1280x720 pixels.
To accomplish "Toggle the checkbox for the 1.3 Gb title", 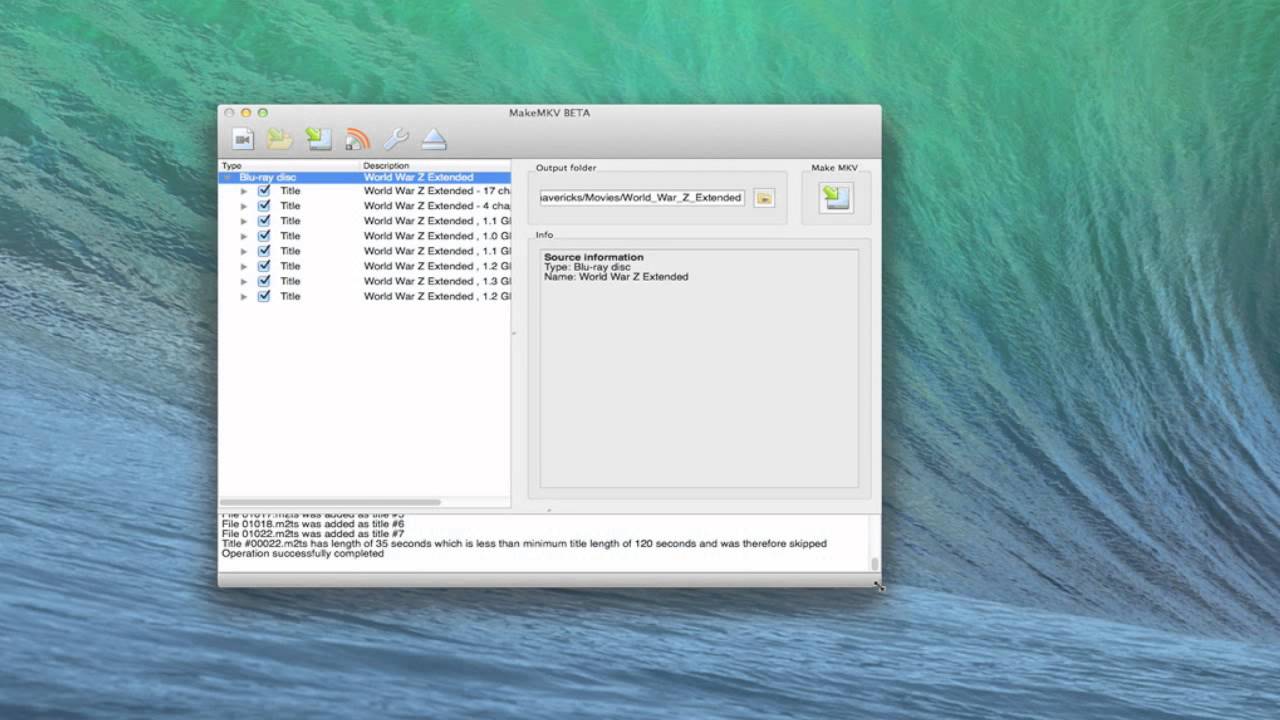I will coord(264,281).
